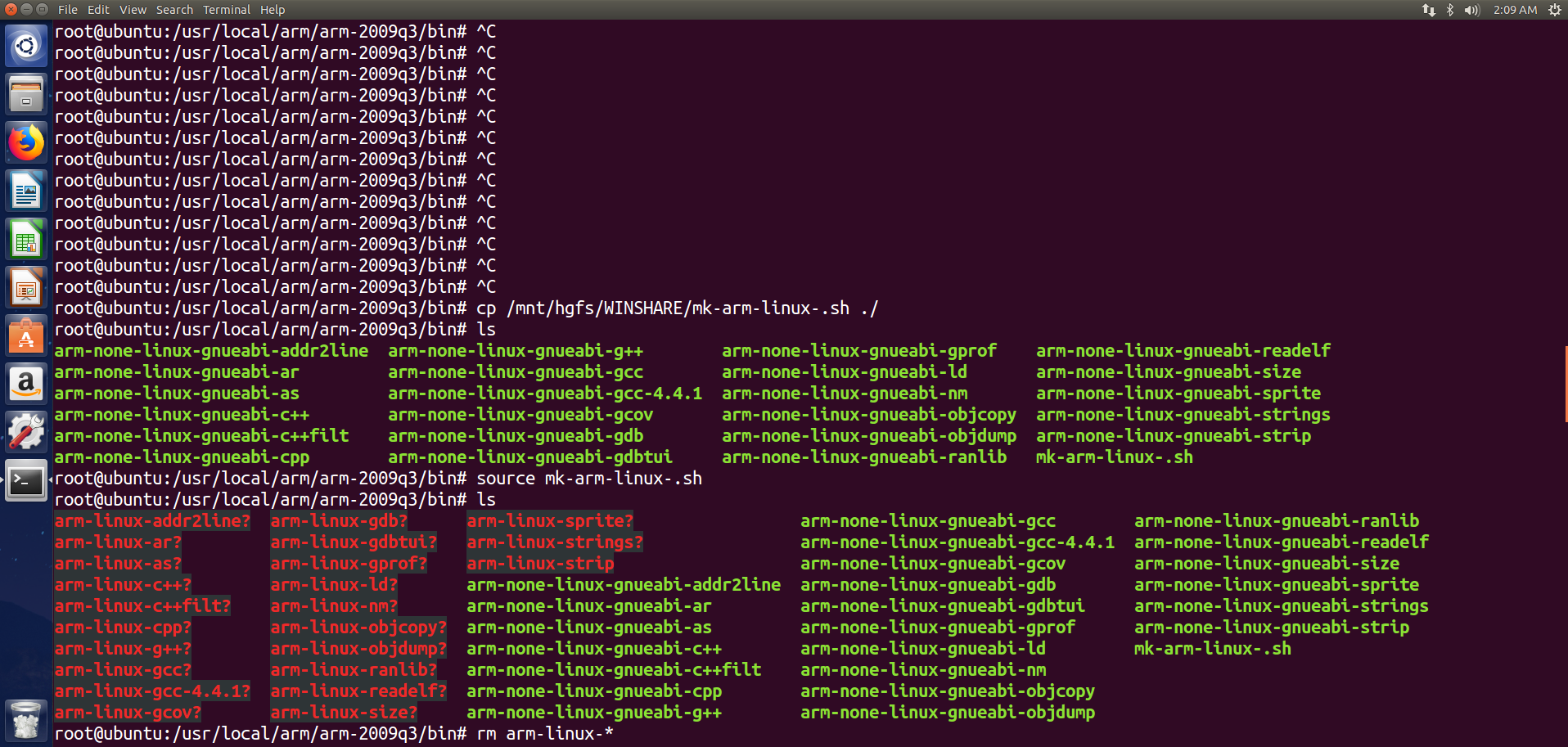Click the red 'arm-linux-strip' entry
Screen dimensions: 1568x747
[540, 564]
